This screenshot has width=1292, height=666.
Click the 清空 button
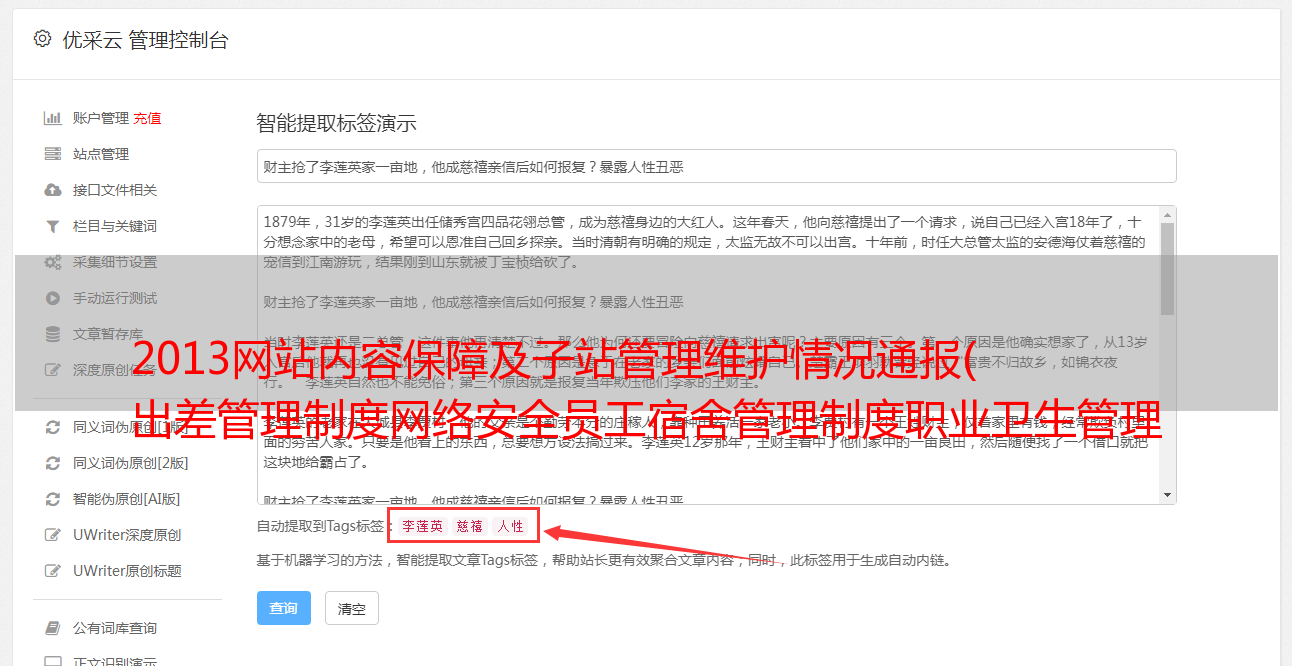pyautogui.click(x=352, y=608)
